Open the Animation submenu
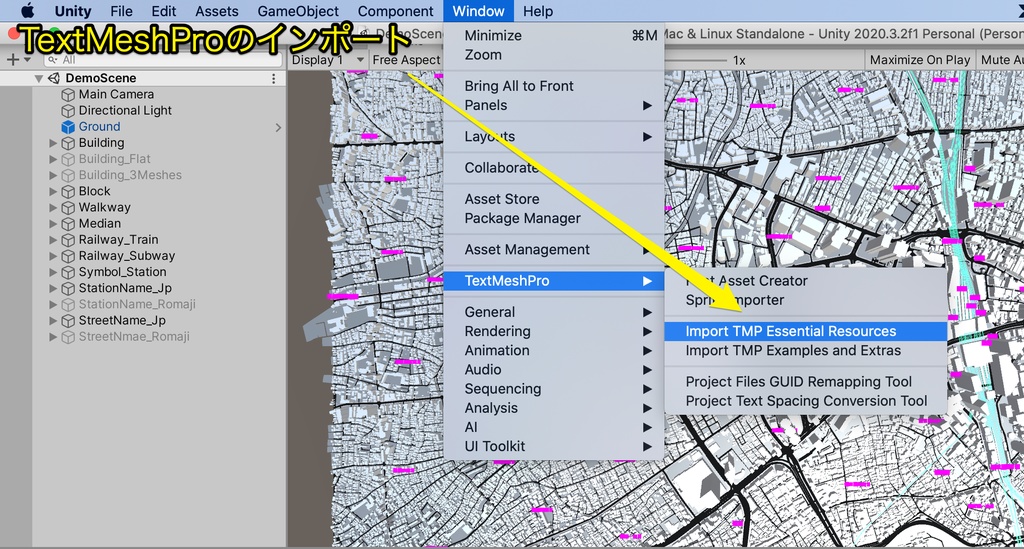Screen dimensions: 1024x549 pos(554,351)
